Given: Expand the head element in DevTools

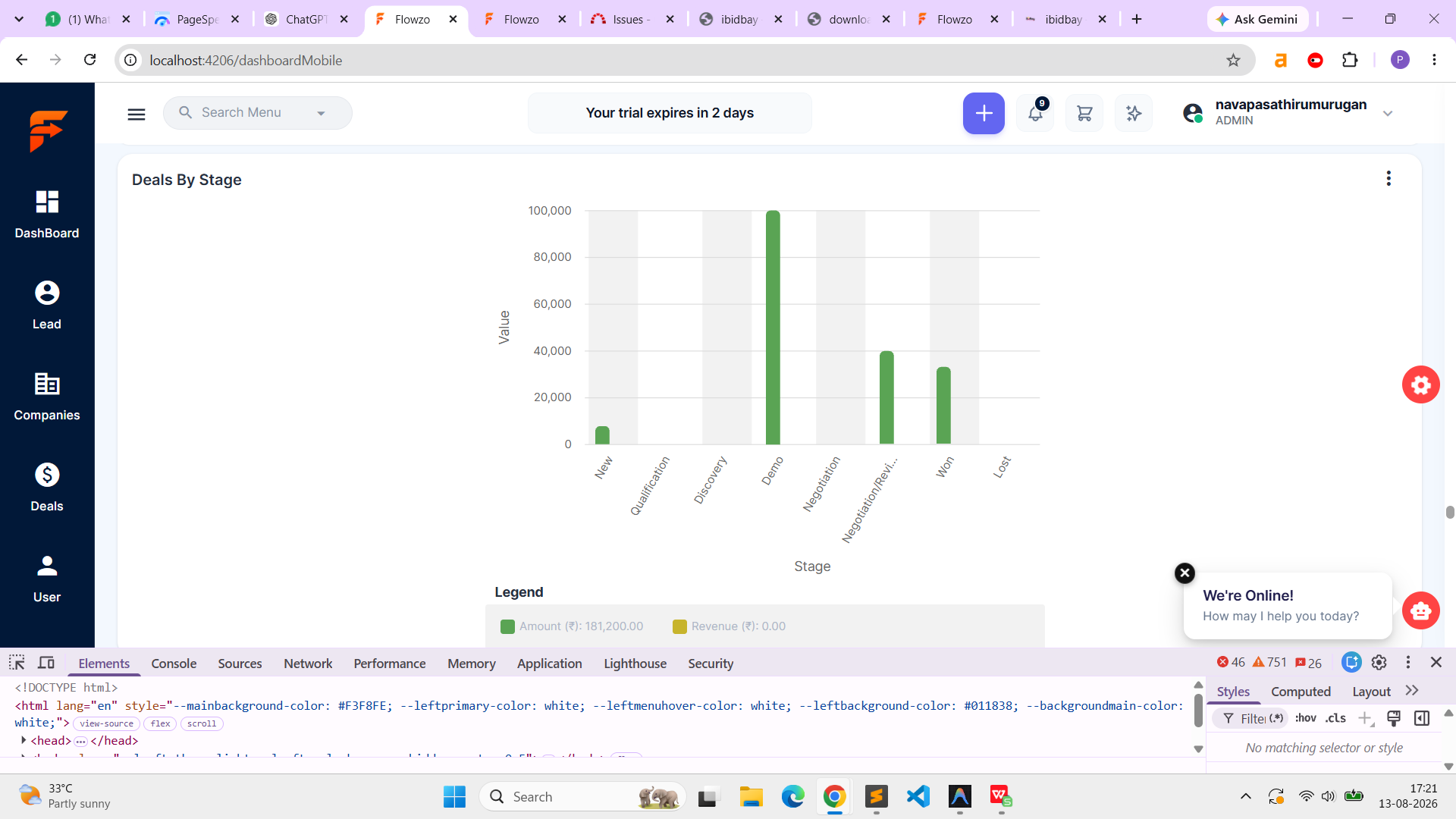Looking at the screenshot, I should 24,740.
